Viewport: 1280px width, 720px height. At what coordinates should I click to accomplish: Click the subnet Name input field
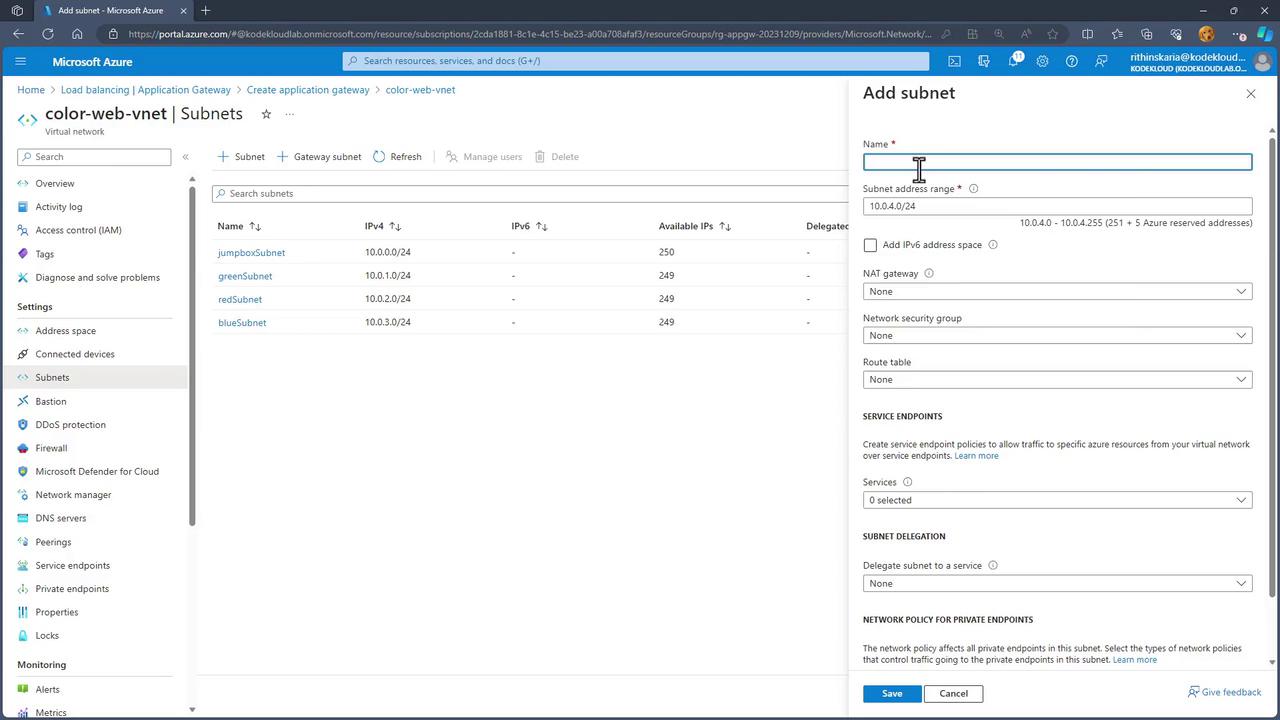pyautogui.click(x=1057, y=162)
